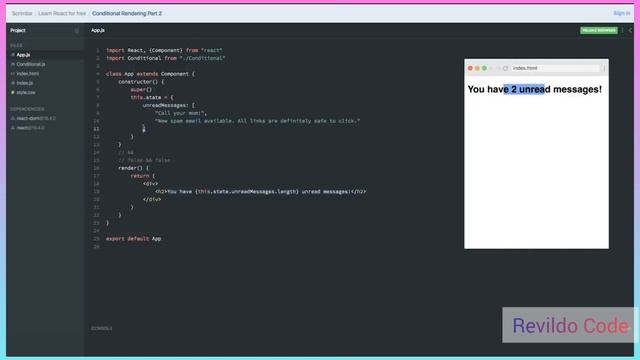640x360 pixels.
Task: Click the style.css file icon in sidebar
Action: (x=13, y=93)
